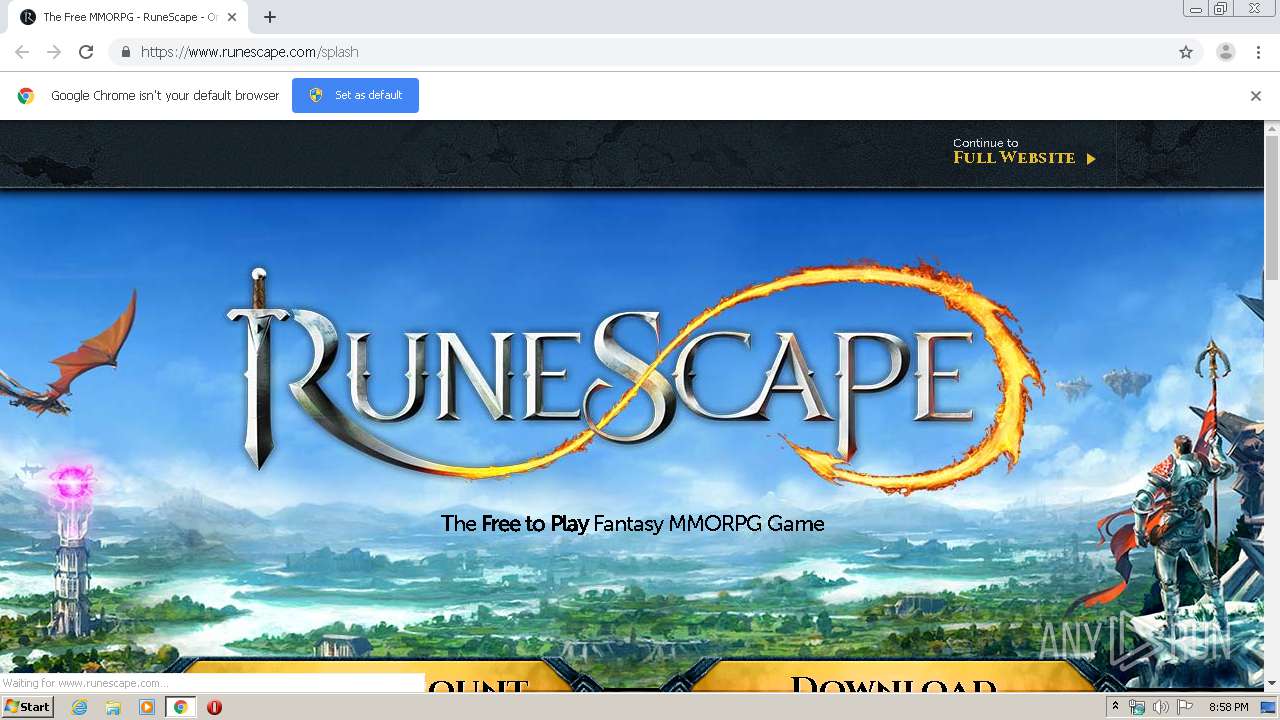
Task: Bookmark this page with the star
Action: point(1186,52)
